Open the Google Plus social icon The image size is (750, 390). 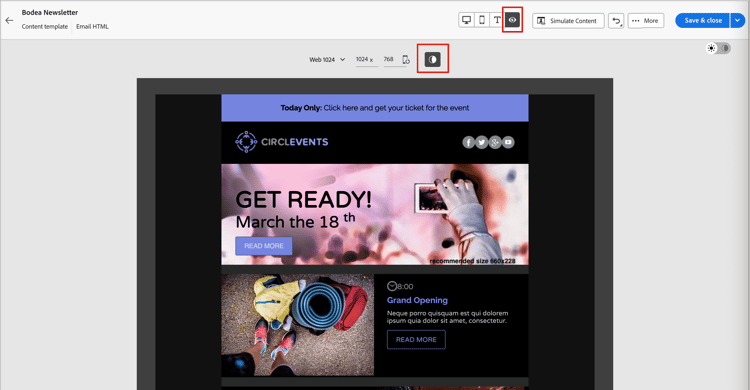[x=495, y=142]
